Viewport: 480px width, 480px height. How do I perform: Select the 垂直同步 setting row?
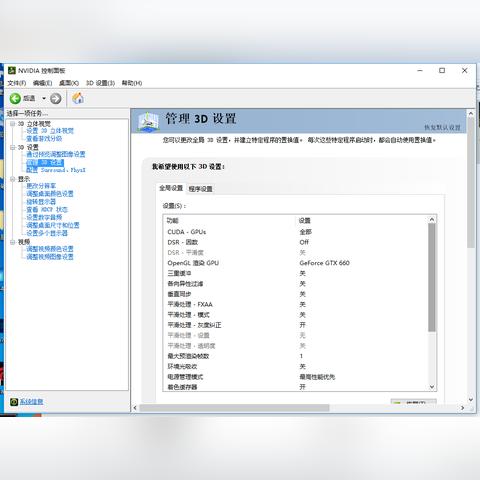(295, 294)
